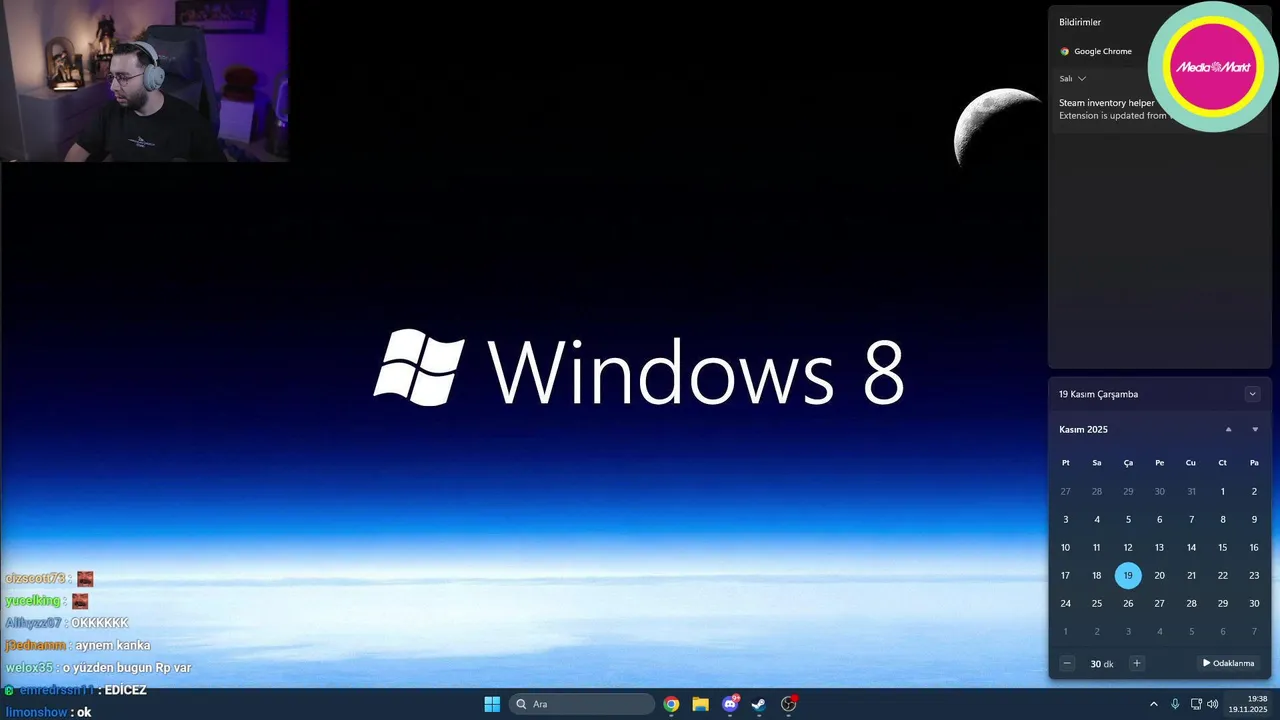
Task: Click the Google Chrome notification source label
Action: click(x=1103, y=51)
